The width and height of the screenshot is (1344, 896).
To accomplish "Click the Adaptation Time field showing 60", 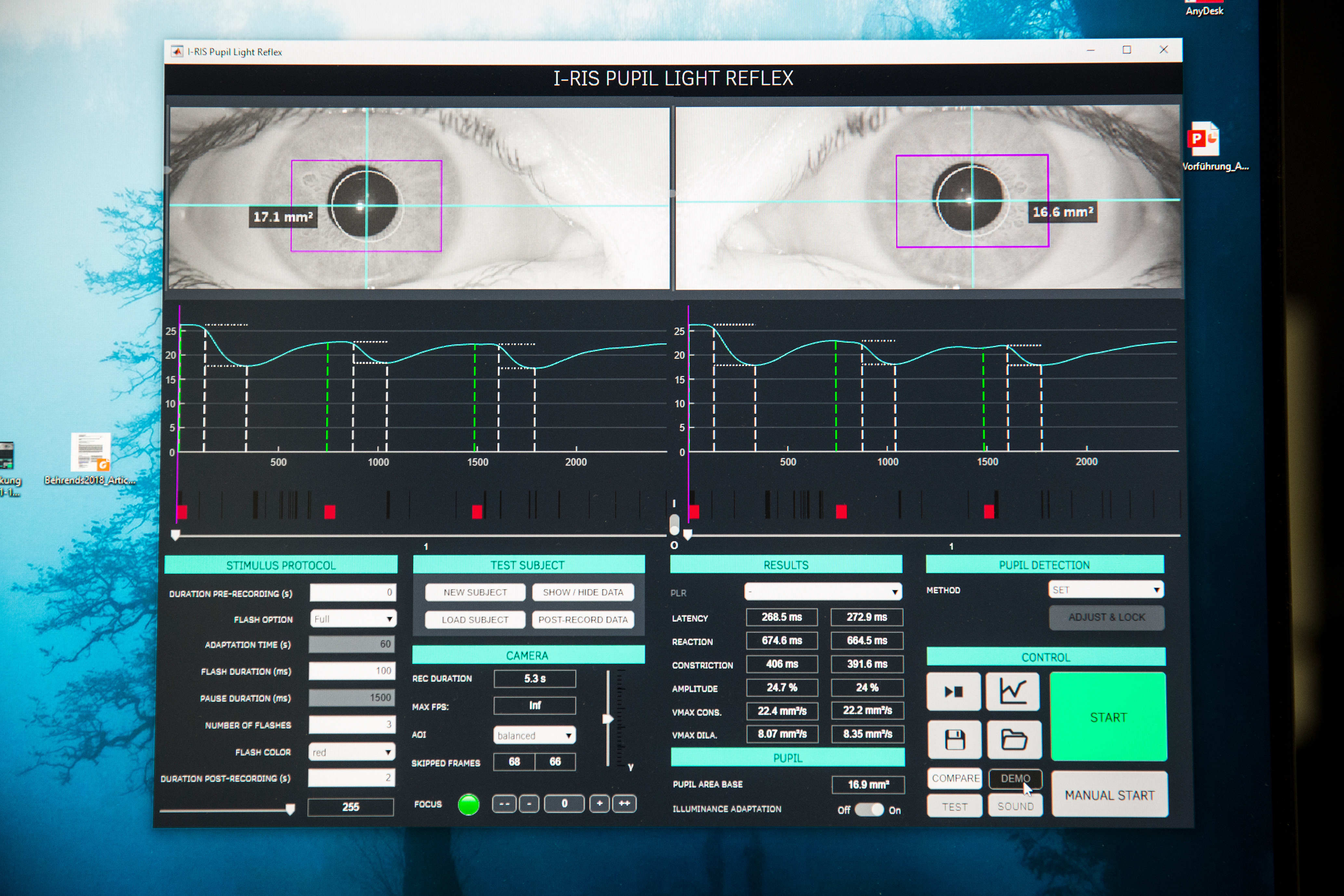I will [351, 644].
